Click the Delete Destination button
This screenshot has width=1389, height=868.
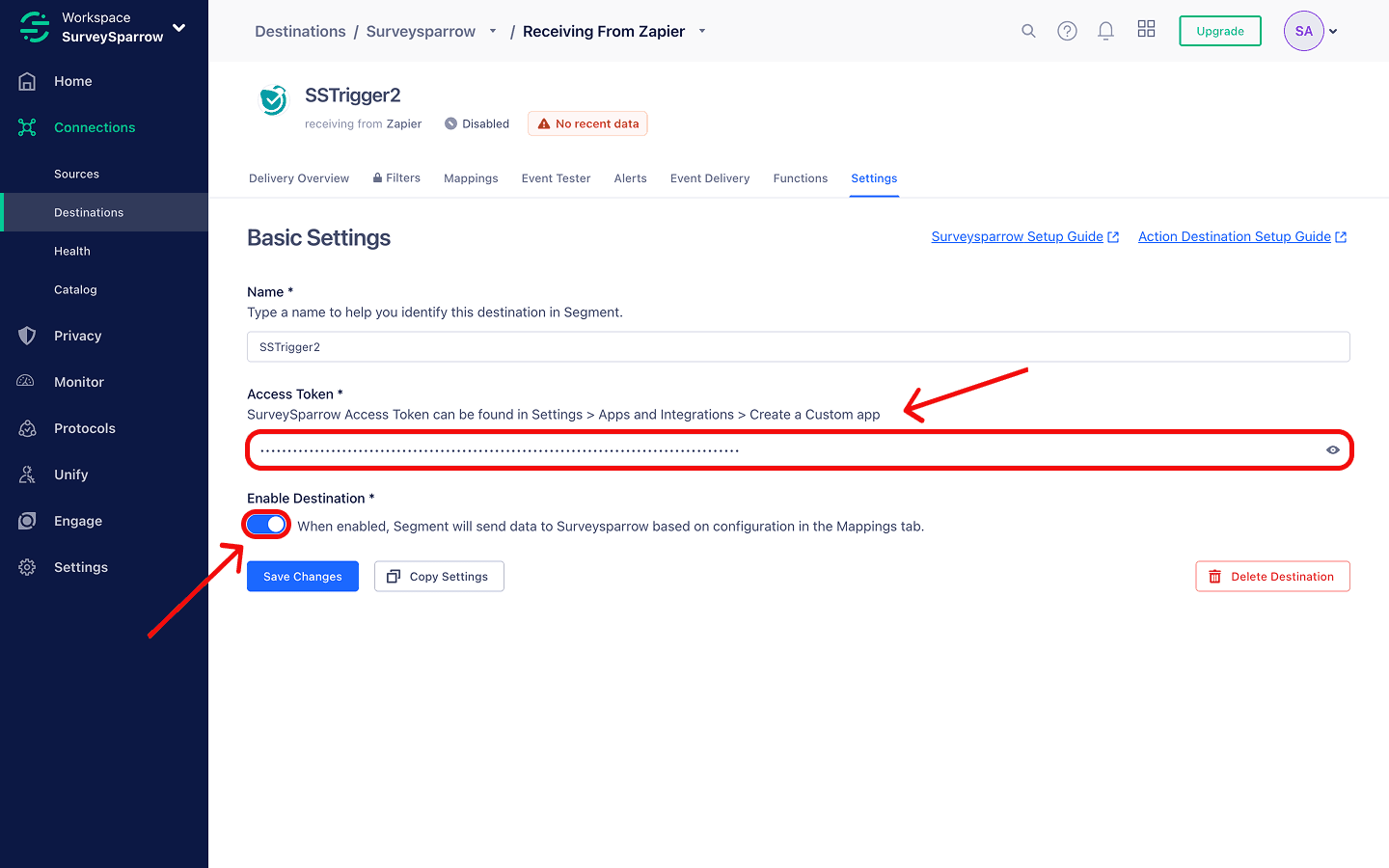(x=1272, y=577)
